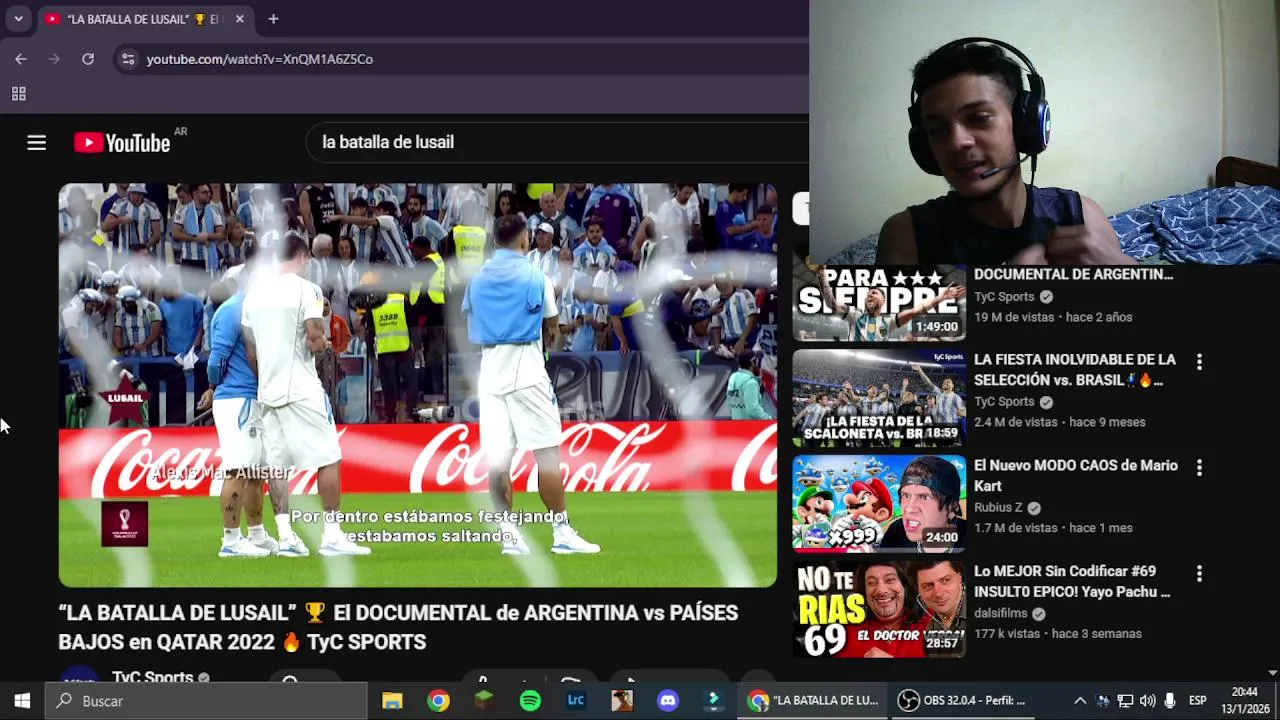Open Lo MEJOR Sin Codificar #69 thumbnail
1280x720 pixels.
[x=880, y=609]
